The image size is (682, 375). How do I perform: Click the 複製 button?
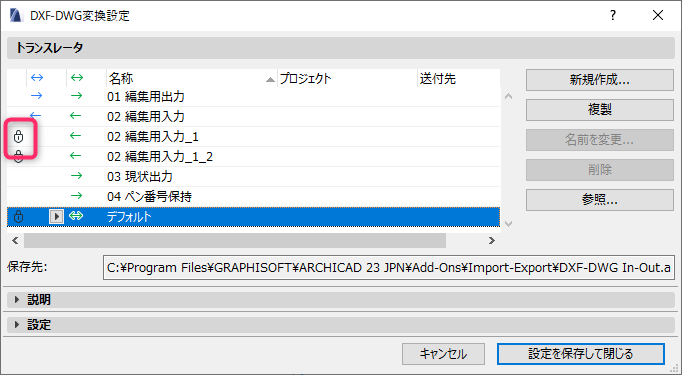click(x=600, y=110)
